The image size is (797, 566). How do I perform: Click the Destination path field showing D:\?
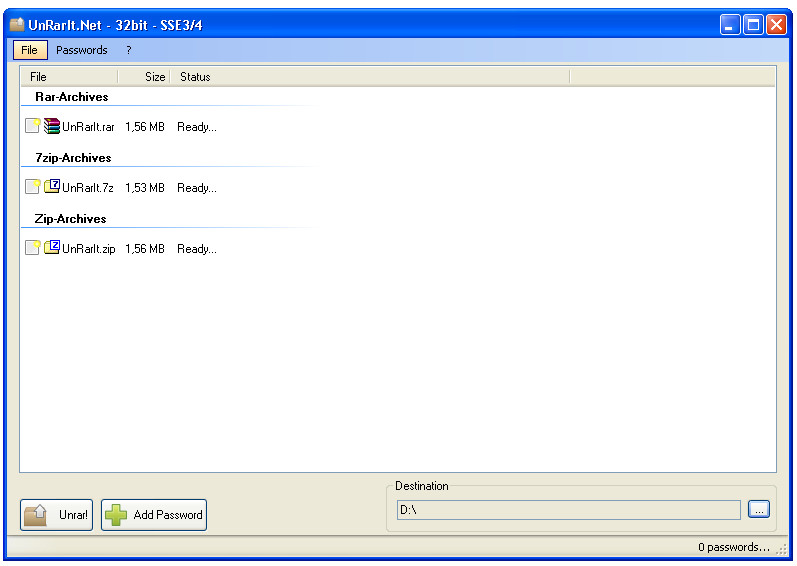click(568, 510)
